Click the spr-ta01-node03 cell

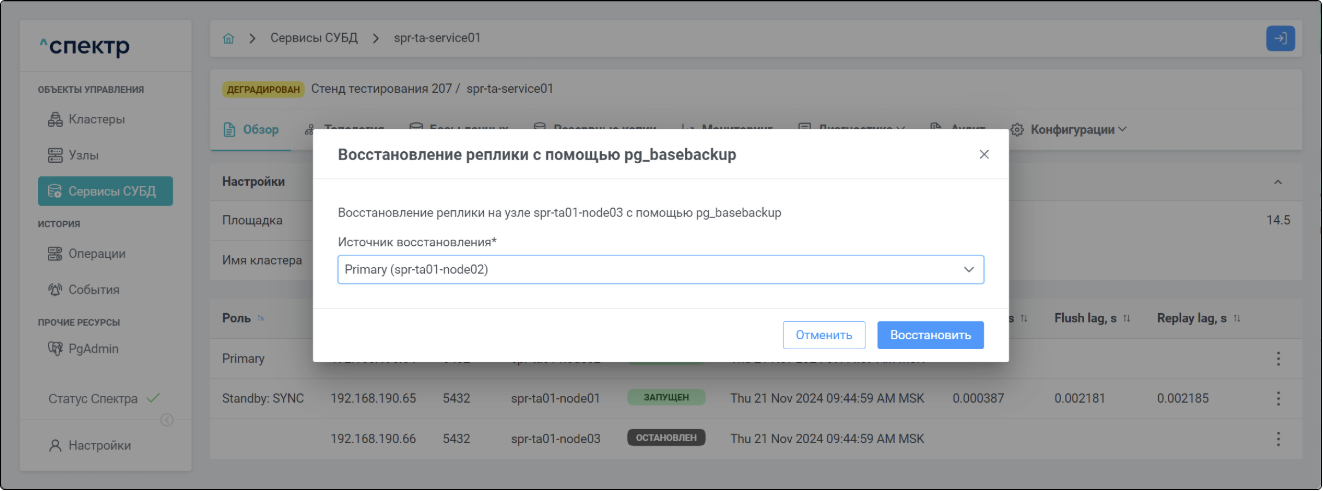(x=555, y=438)
